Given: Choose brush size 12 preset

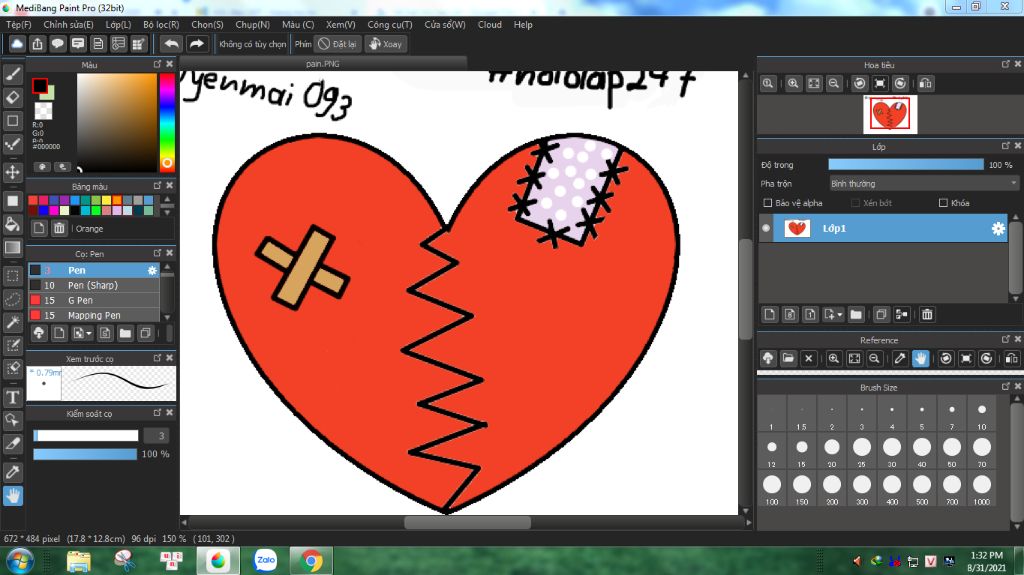Looking at the screenshot, I should pyautogui.click(x=771, y=452).
